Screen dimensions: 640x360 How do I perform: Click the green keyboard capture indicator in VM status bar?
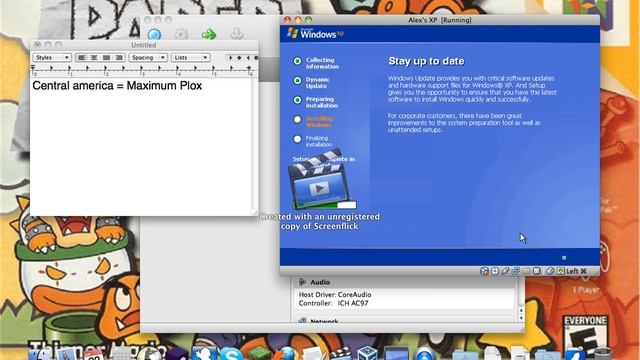pyautogui.click(x=561, y=271)
